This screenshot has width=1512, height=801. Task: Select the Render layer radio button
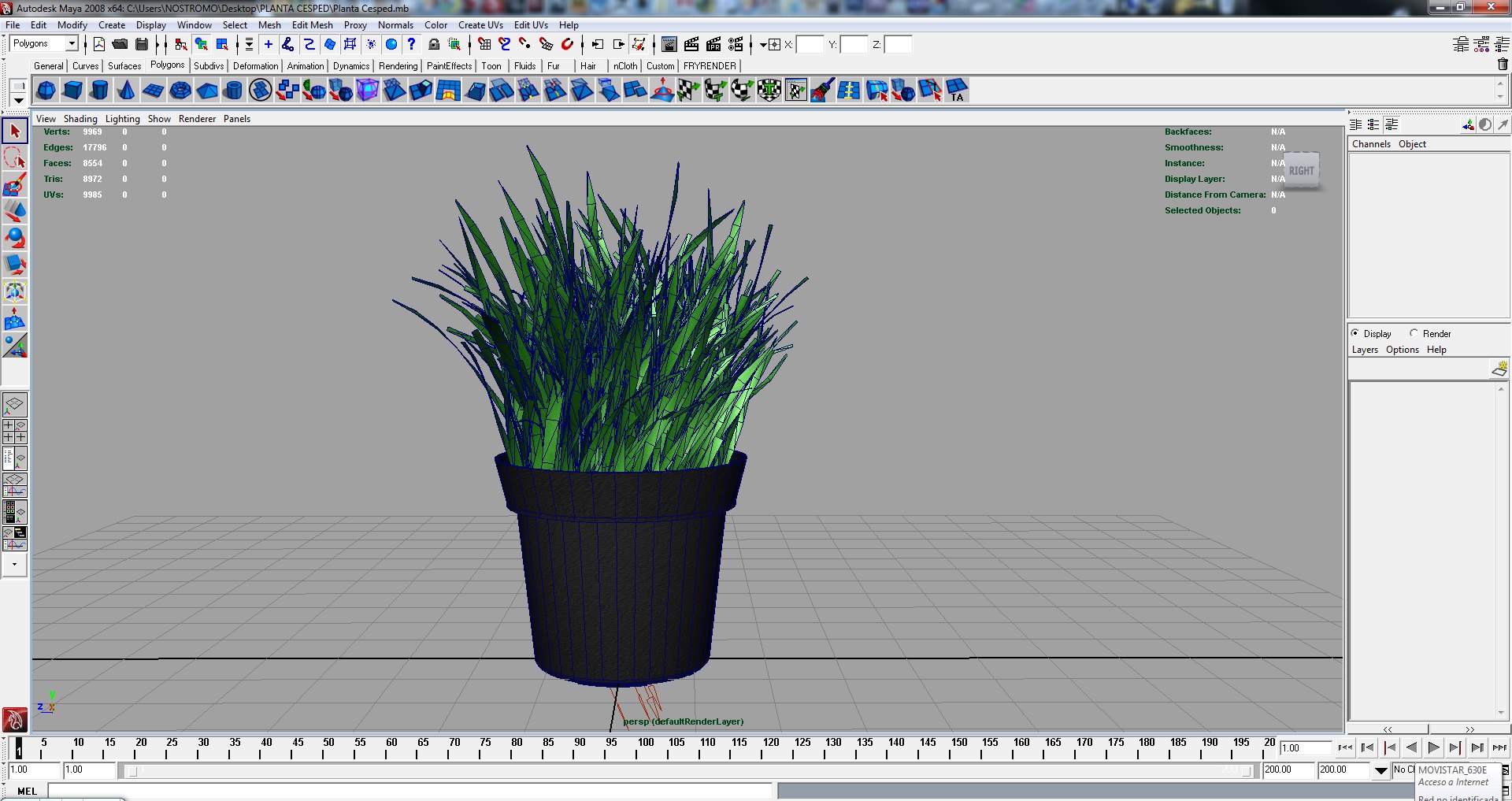point(1414,333)
